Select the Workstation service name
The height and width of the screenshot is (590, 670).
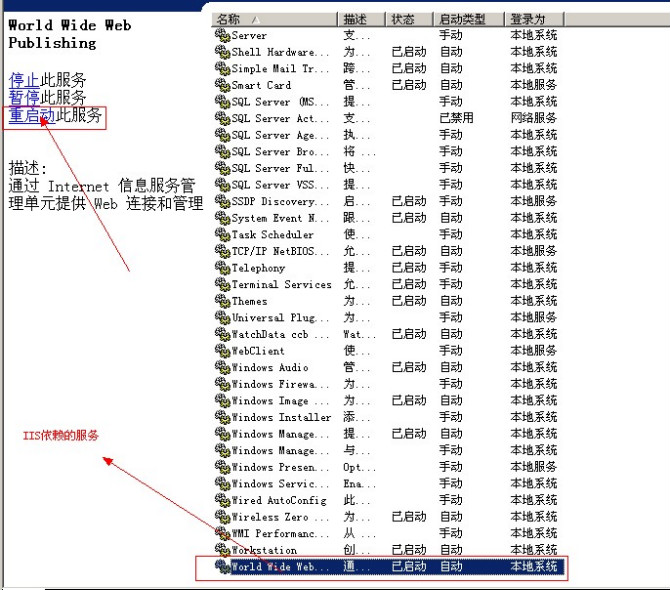pos(264,550)
